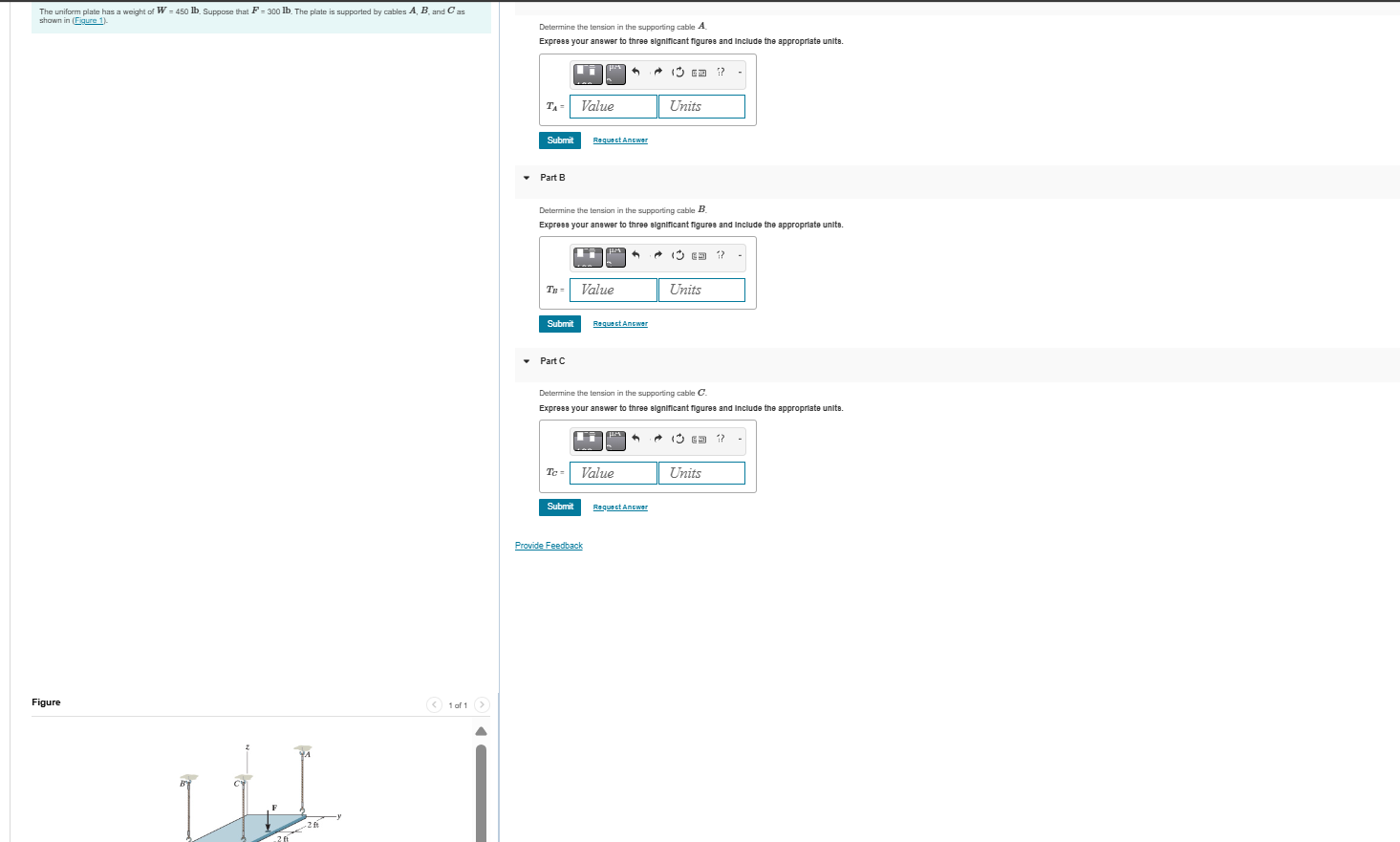The width and height of the screenshot is (1400, 842).
Task: Click the TA Units input field
Action: tap(701, 106)
